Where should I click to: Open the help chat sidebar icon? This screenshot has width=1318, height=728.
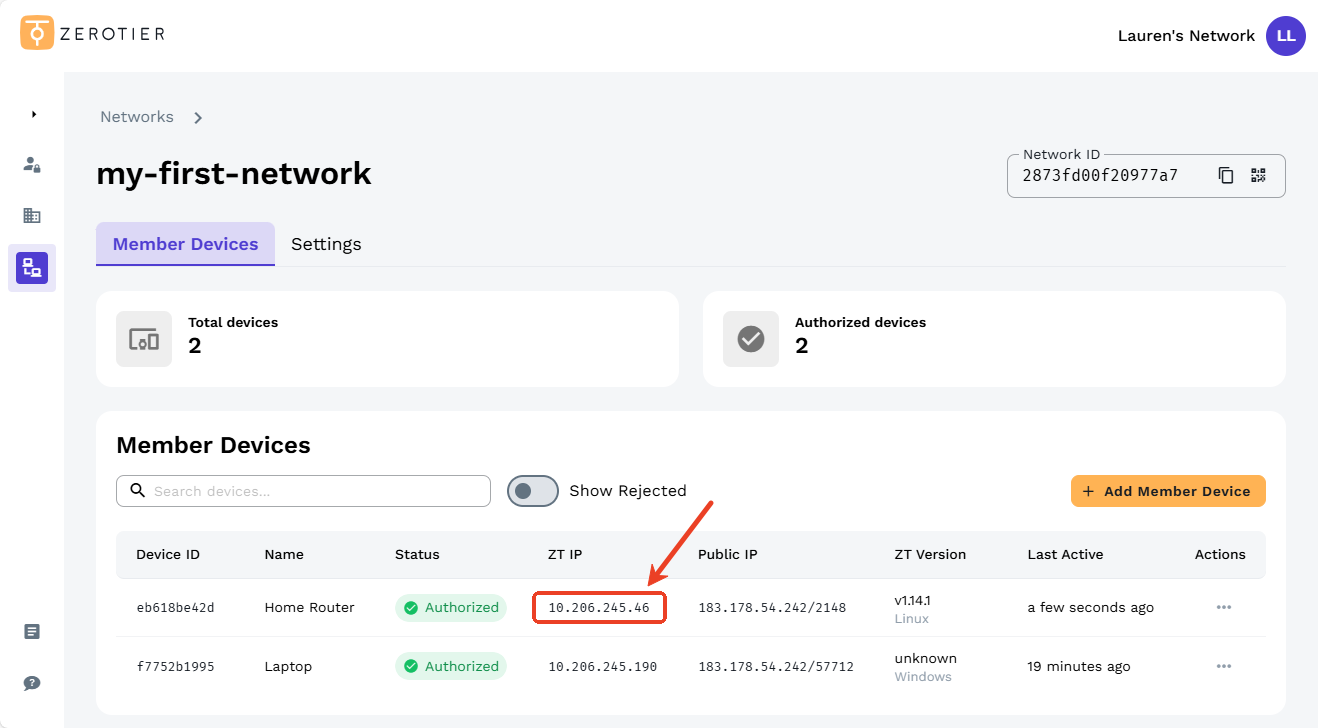click(32, 683)
